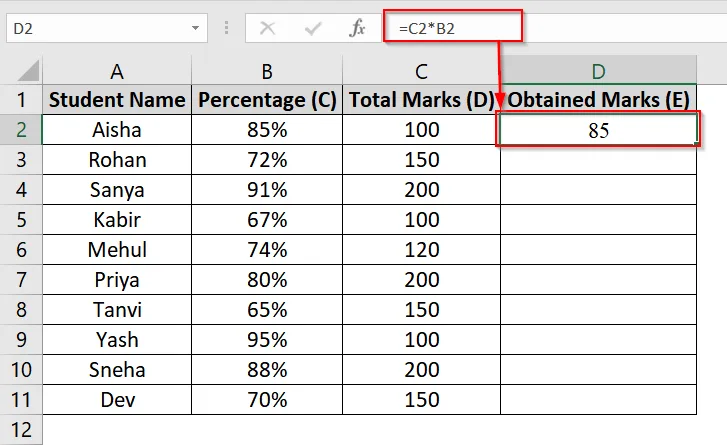Select row 4 header
The image size is (727, 445).
coord(21,190)
